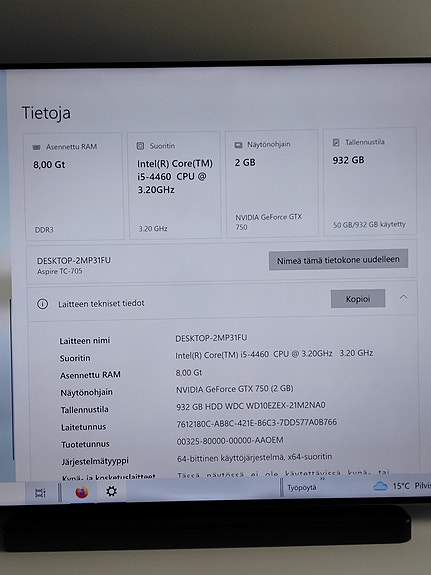Click the storage icon next to Tallennustila

click(x=336, y=142)
